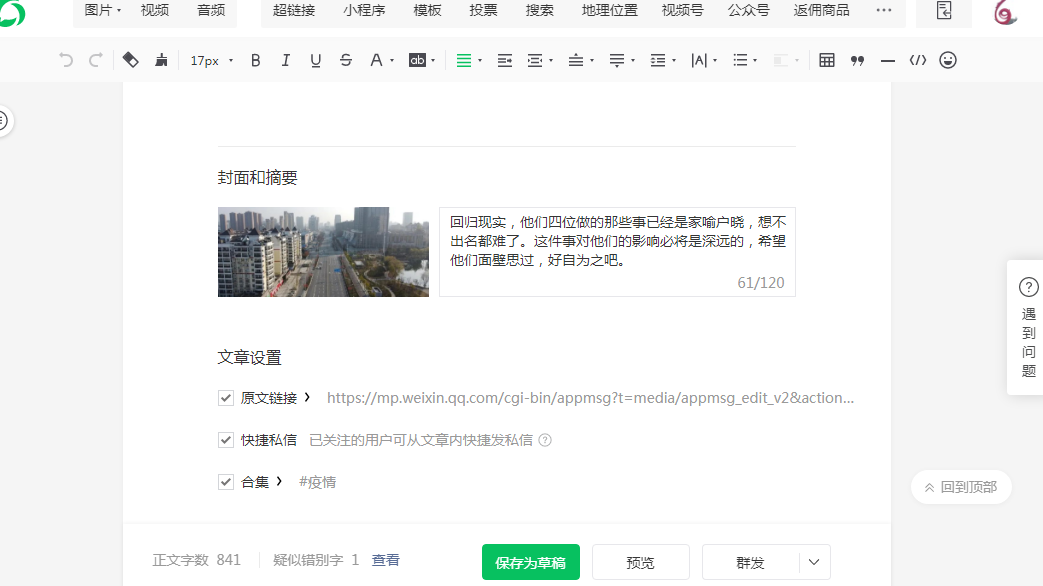Screen dimensions: 1043x586
Task: Expand the 合集 settings chevron
Action: click(x=279, y=481)
